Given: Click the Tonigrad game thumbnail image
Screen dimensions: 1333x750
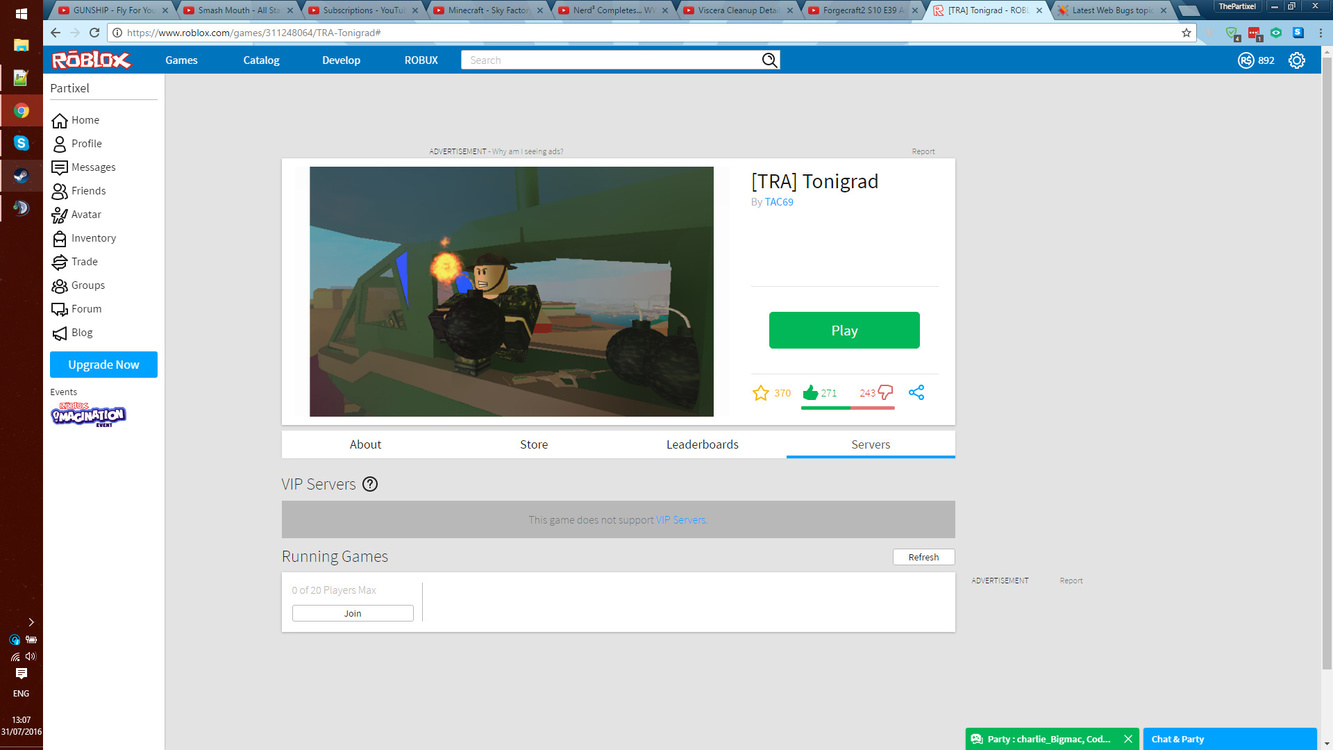Looking at the screenshot, I should tap(512, 292).
